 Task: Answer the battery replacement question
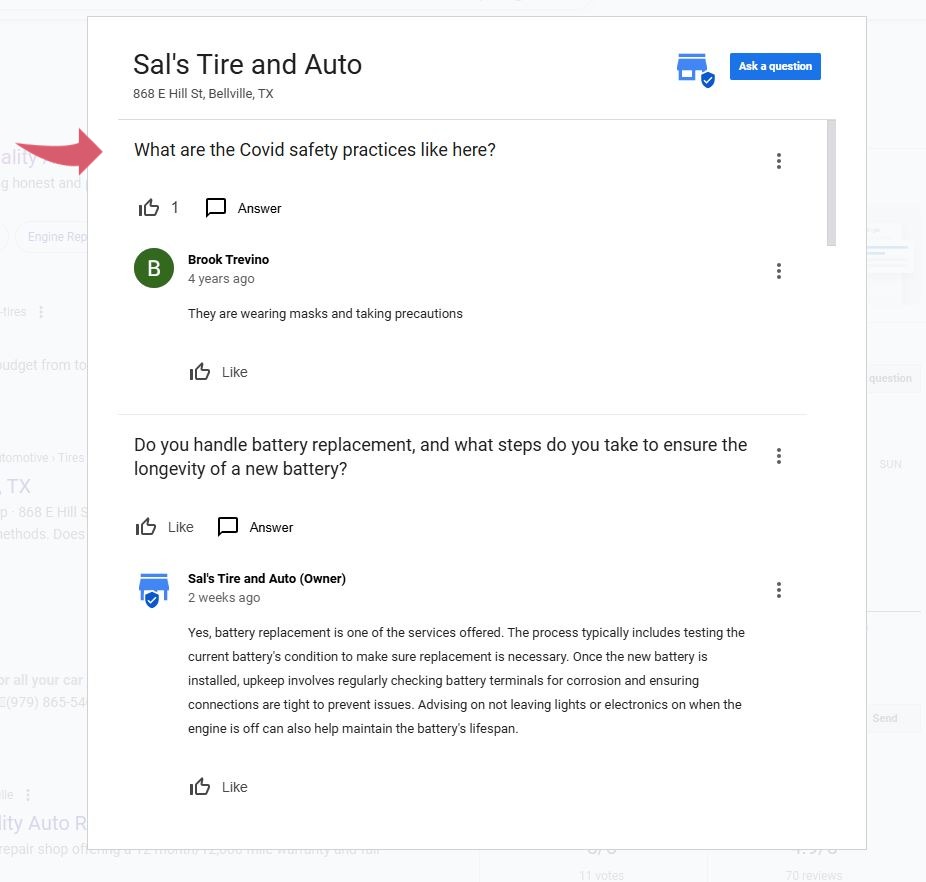click(271, 528)
